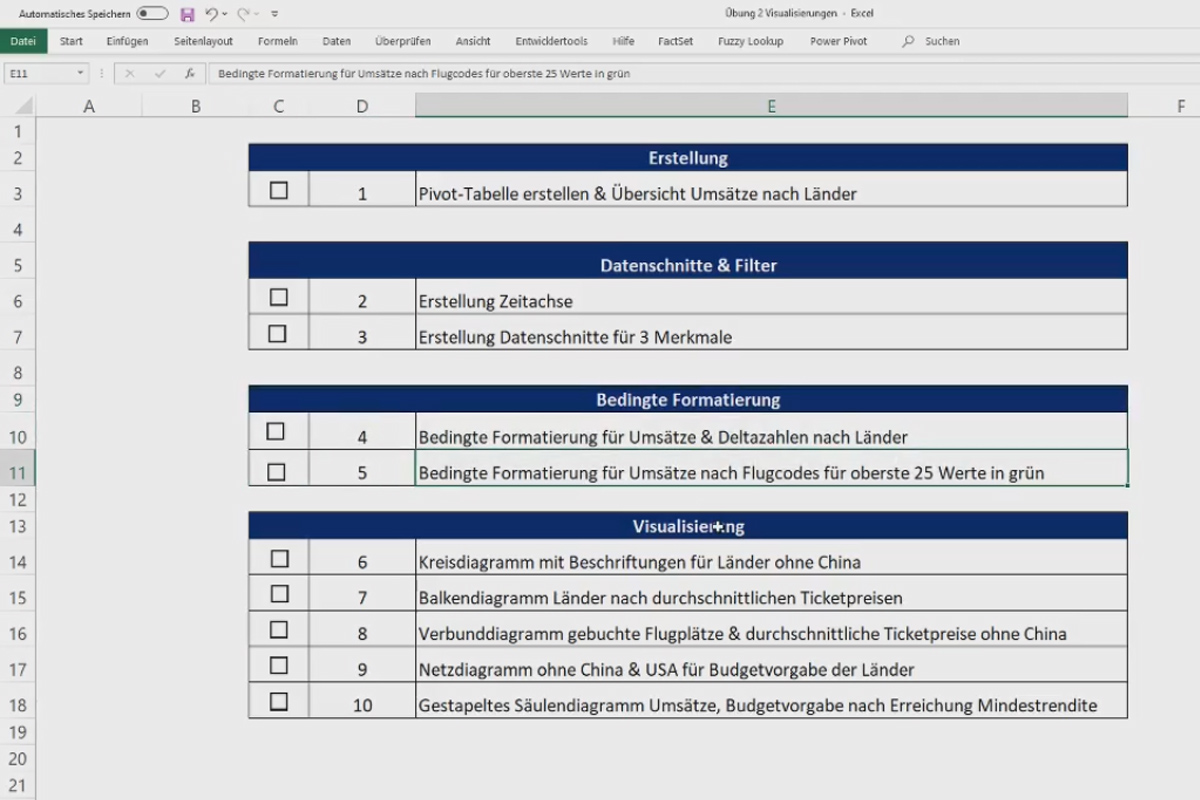
Task: Select row 11 header
Action: pos(18,472)
